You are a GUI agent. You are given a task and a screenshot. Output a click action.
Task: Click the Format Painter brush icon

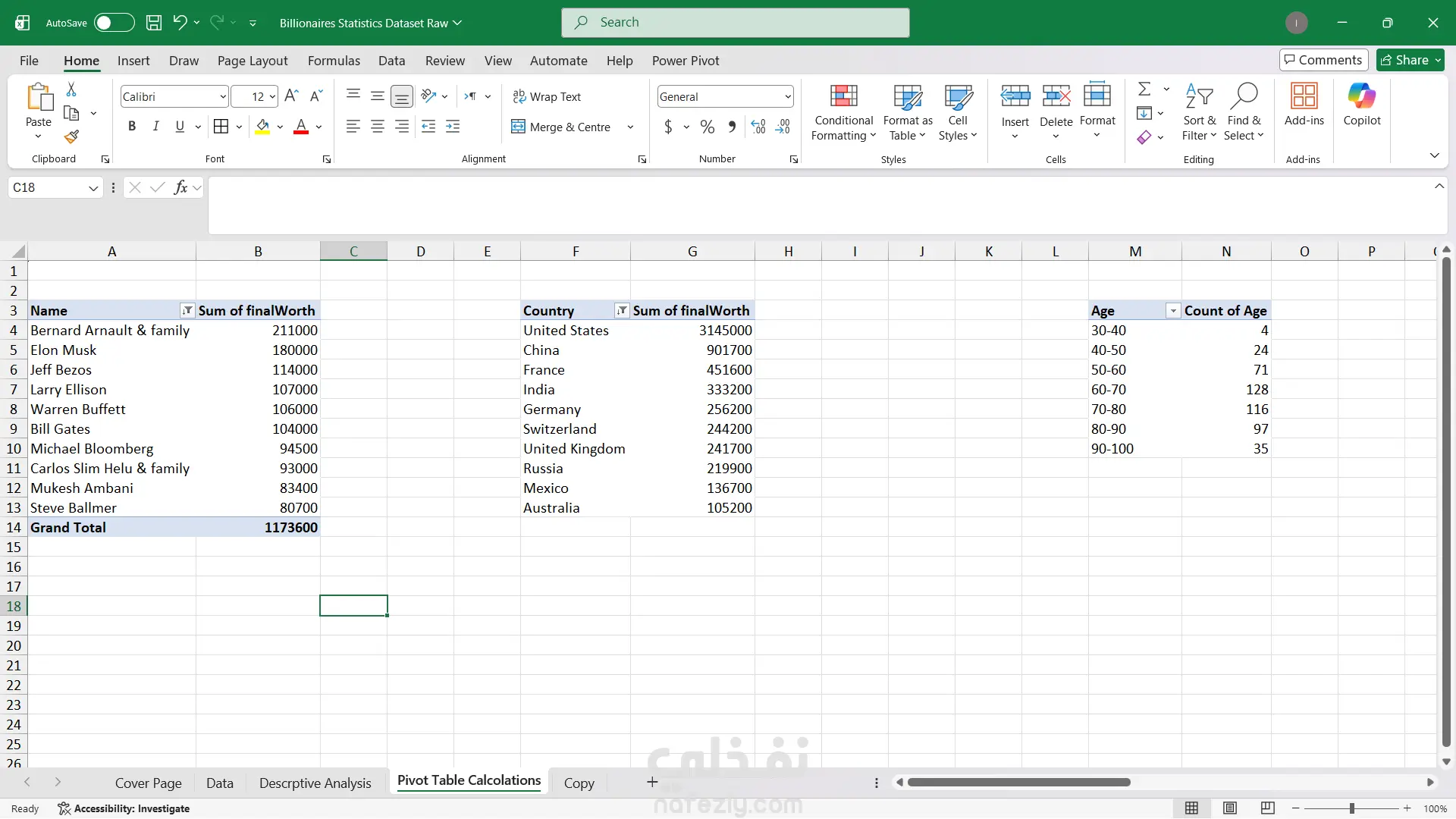click(x=71, y=137)
